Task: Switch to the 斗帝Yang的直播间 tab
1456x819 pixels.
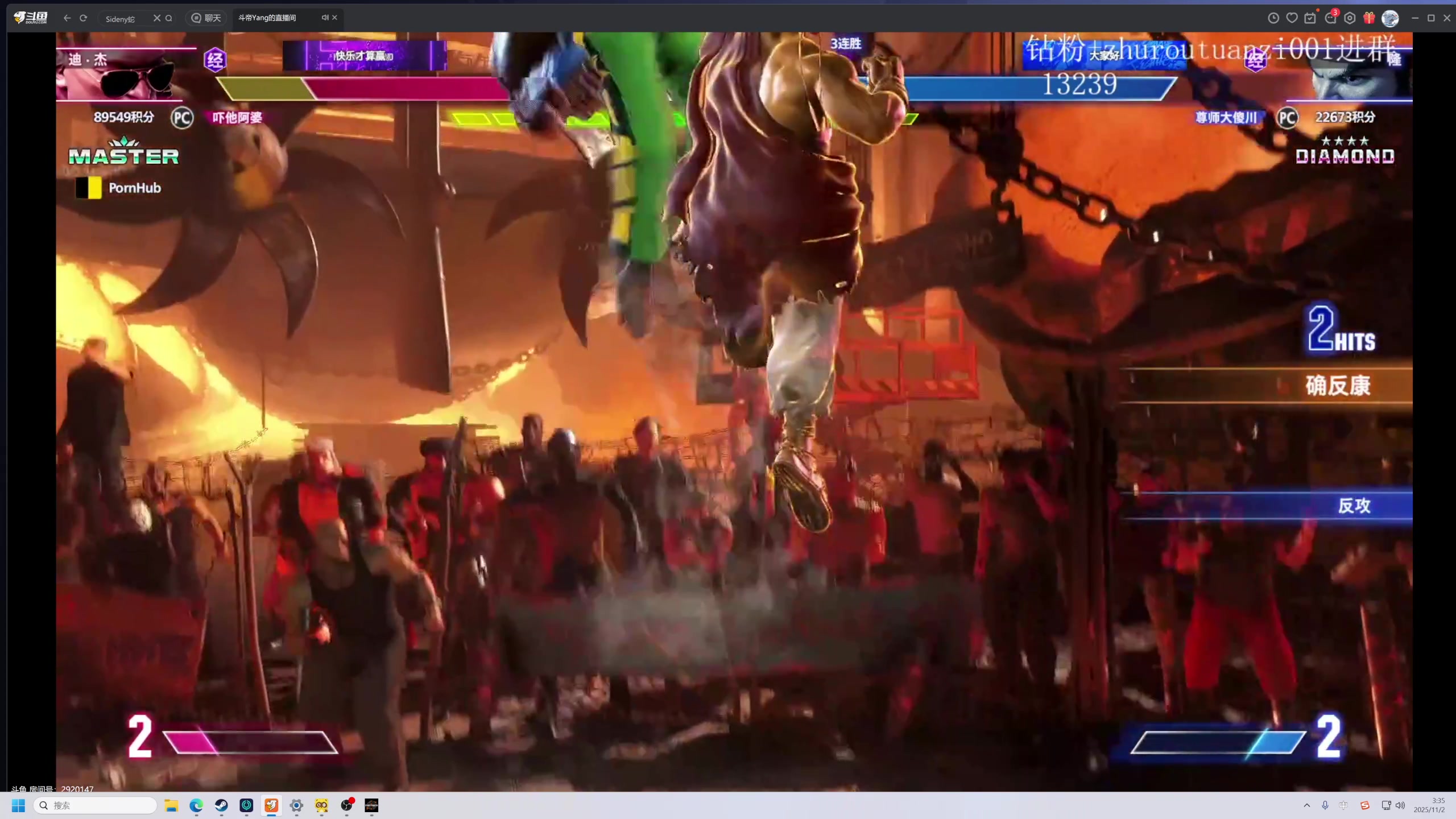Action: pyautogui.click(x=267, y=18)
